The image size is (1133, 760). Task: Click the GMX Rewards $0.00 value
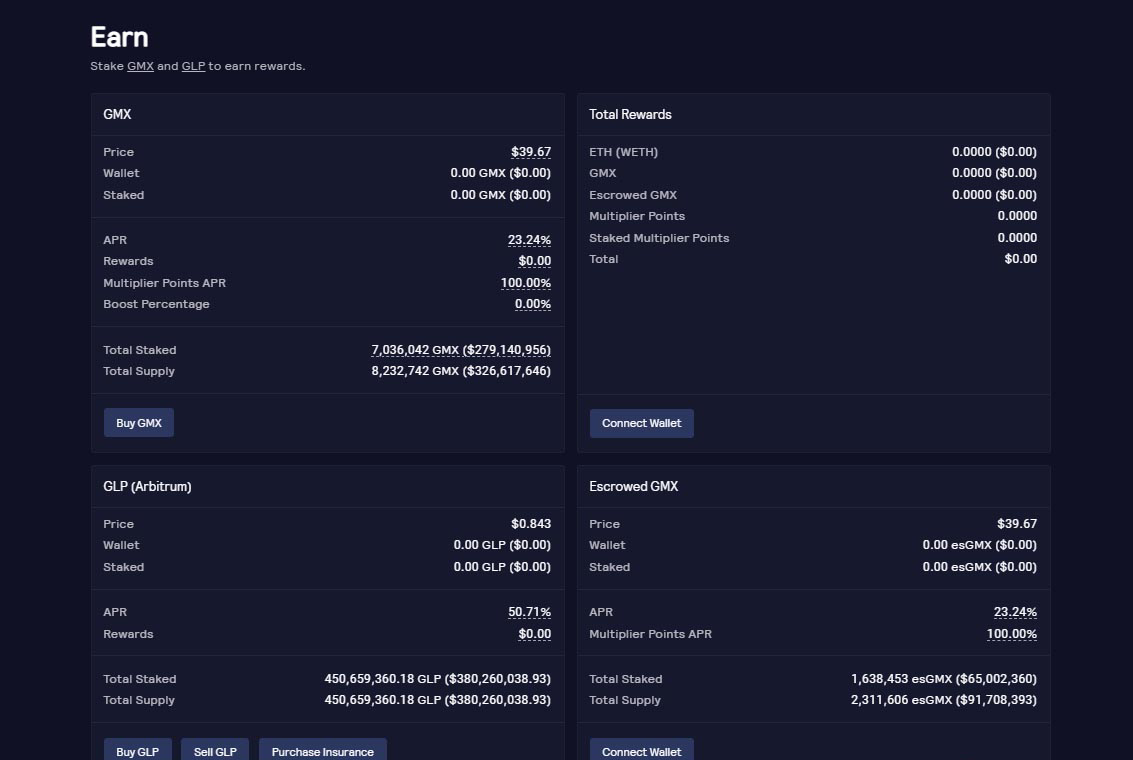535,261
